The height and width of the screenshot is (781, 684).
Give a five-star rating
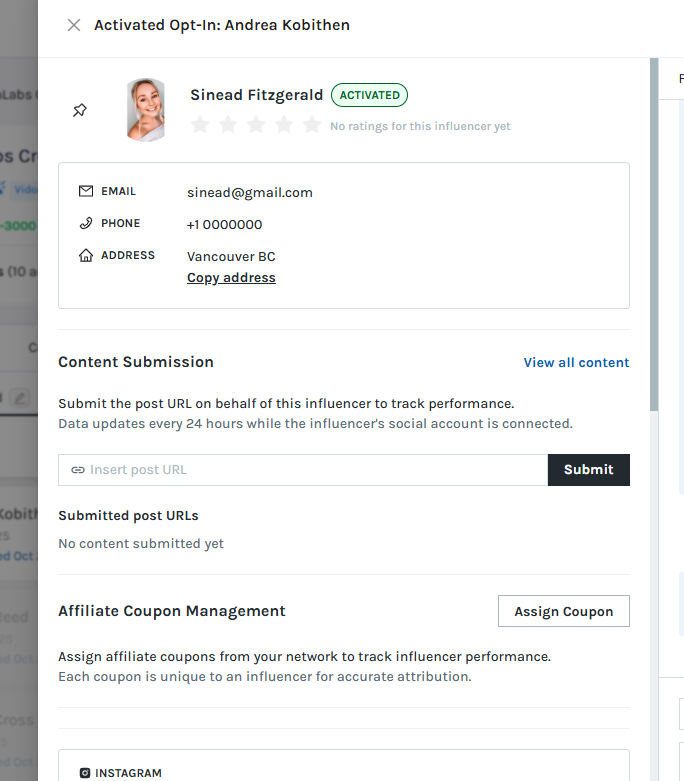pos(312,125)
